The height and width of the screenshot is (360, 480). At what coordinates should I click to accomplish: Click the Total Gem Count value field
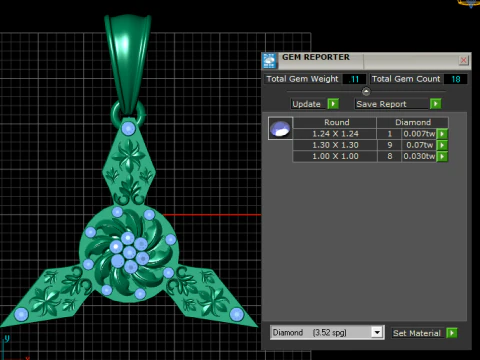coord(455,79)
